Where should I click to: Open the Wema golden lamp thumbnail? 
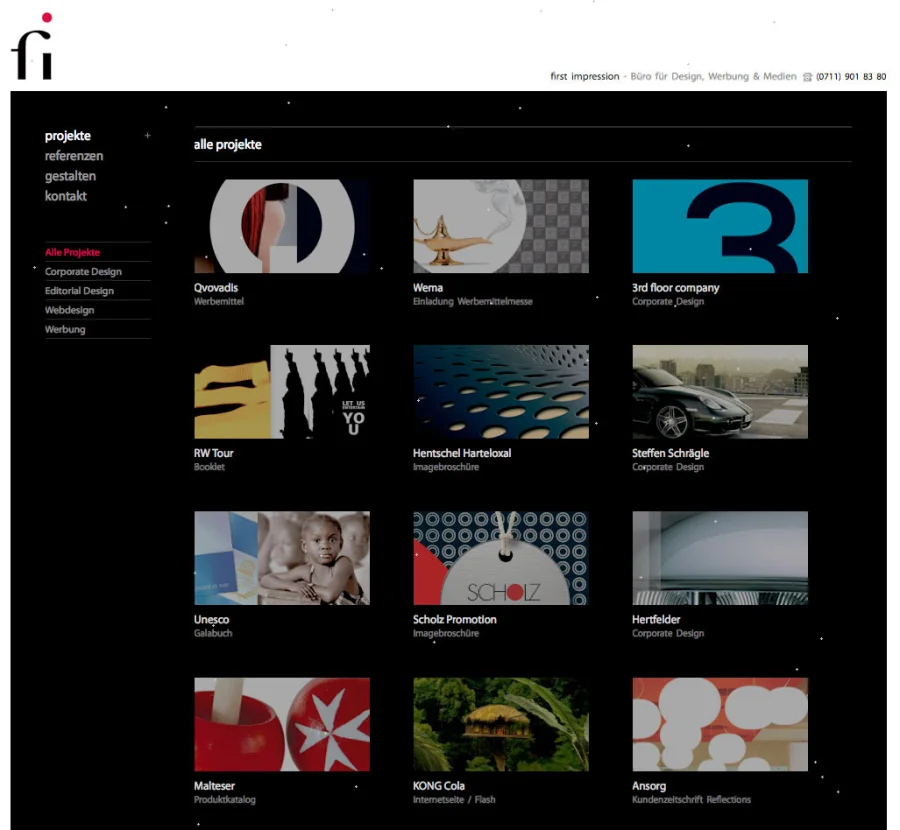click(500, 226)
